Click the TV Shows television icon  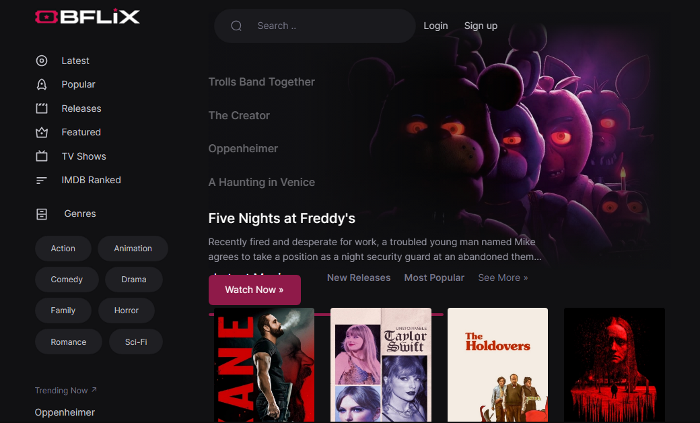[42, 156]
